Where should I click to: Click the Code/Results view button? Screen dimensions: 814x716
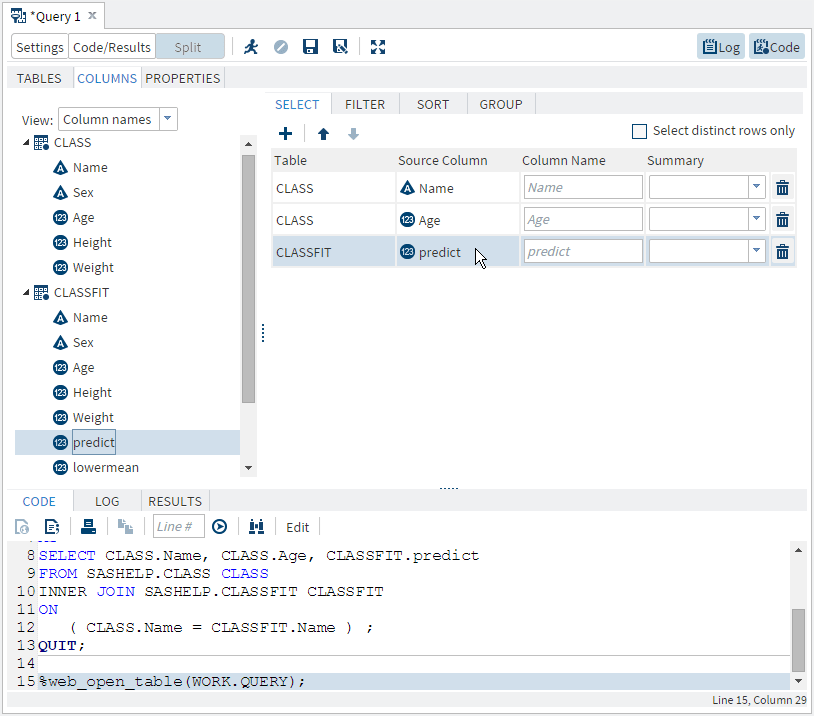[111, 47]
